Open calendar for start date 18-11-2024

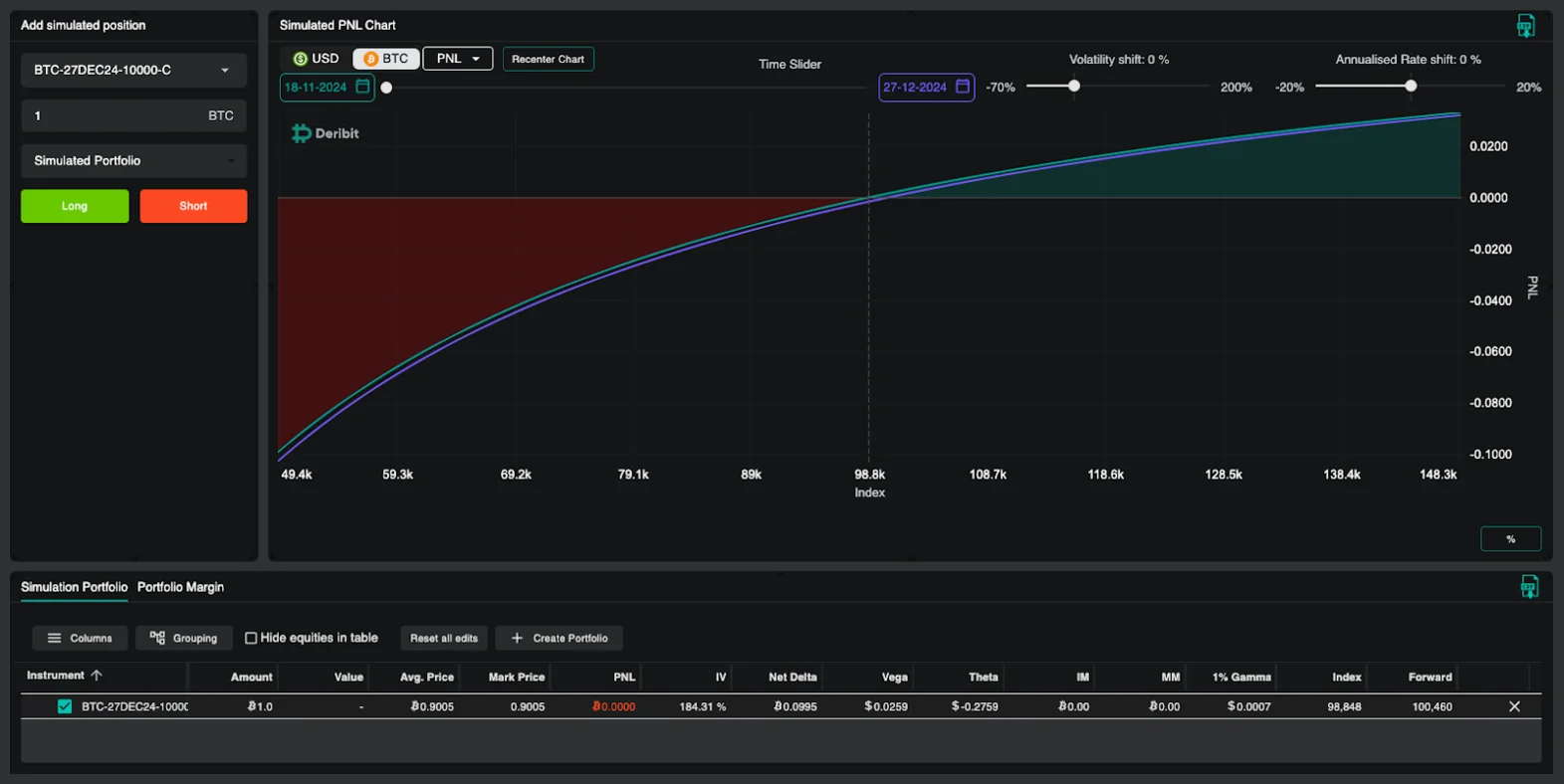pyautogui.click(x=362, y=87)
